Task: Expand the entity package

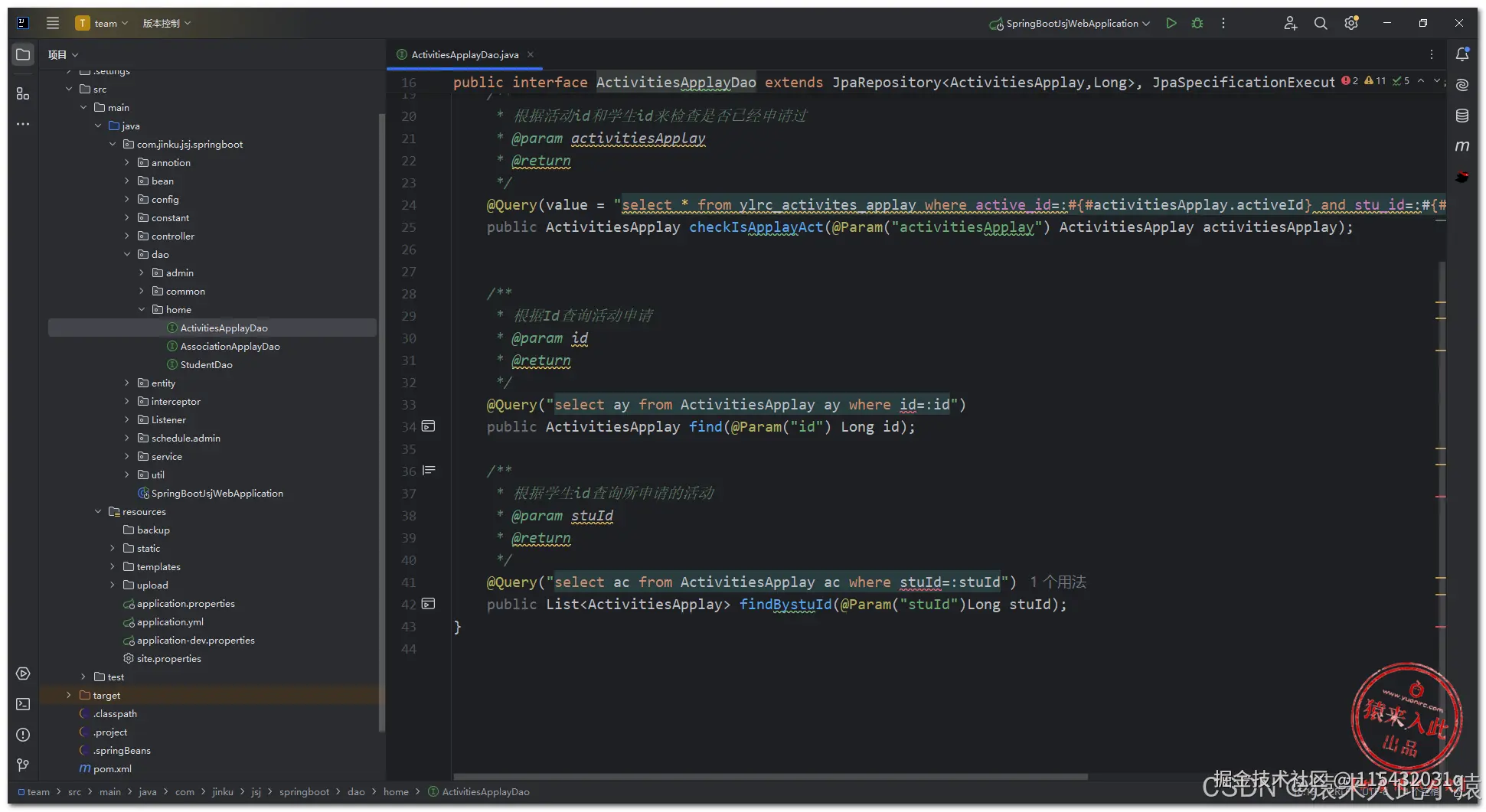Action: (x=127, y=383)
